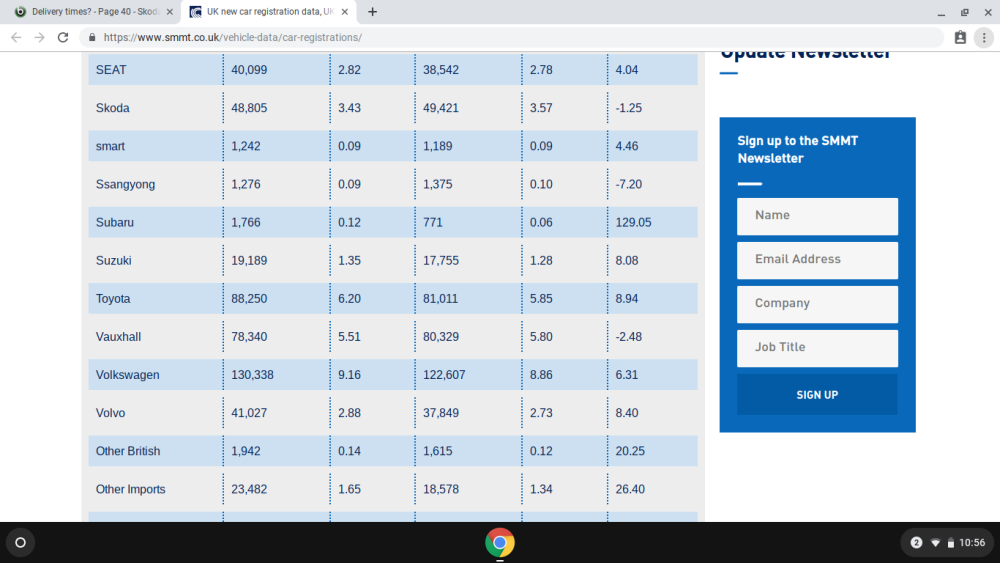The image size is (1000, 563).
Task: Close the UK new car registration tab
Action: (344, 11)
